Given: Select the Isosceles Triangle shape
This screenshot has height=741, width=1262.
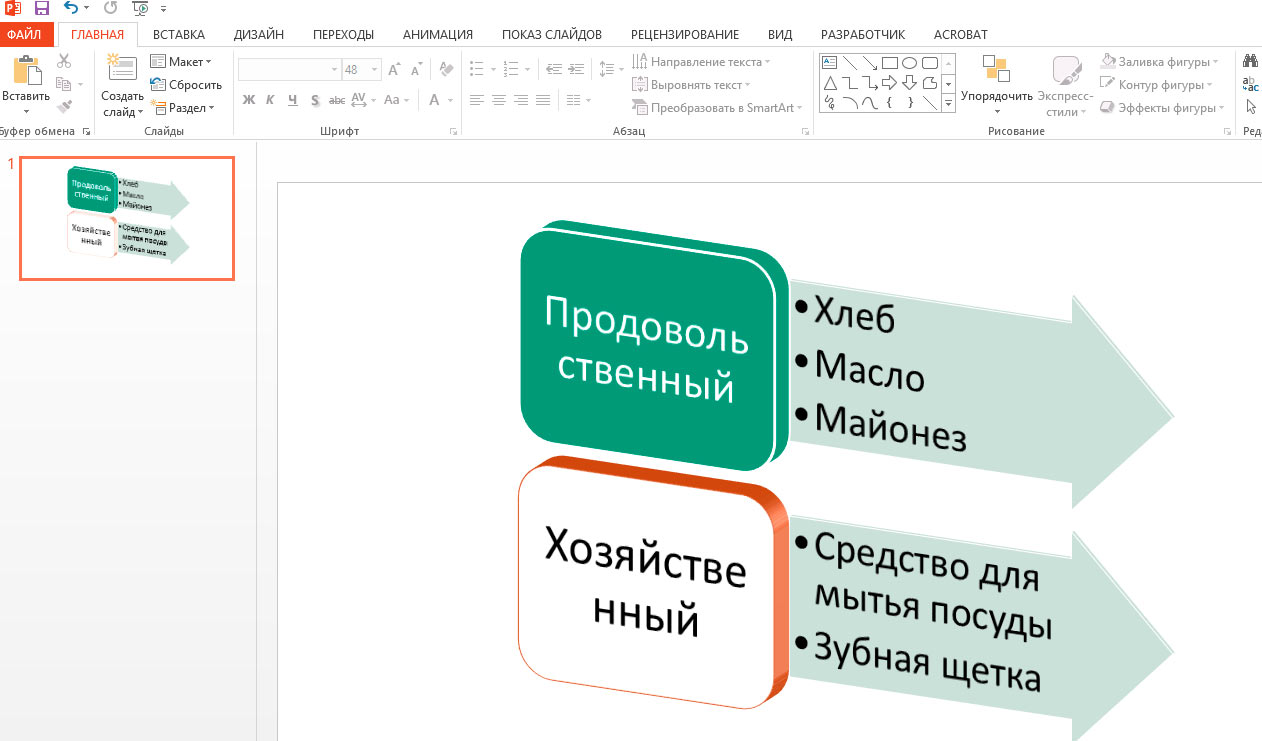Looking at the screenshot, I should point(828,82).
